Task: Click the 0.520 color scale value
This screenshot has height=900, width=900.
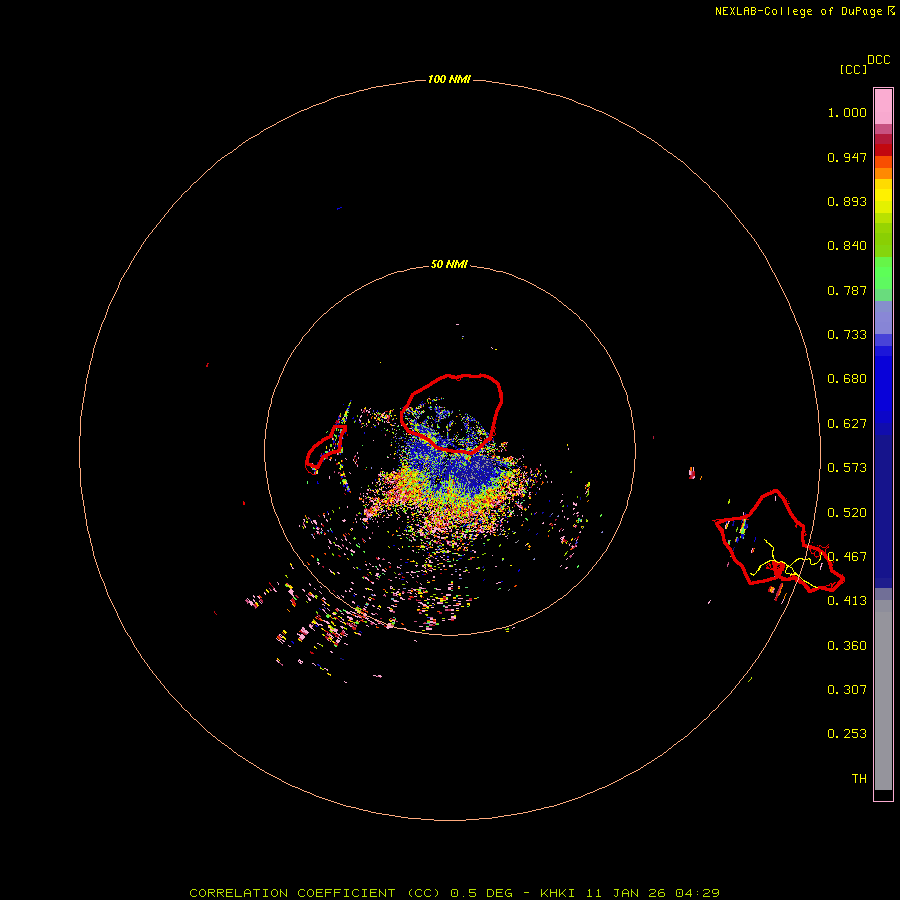Action: pos(847,513)
